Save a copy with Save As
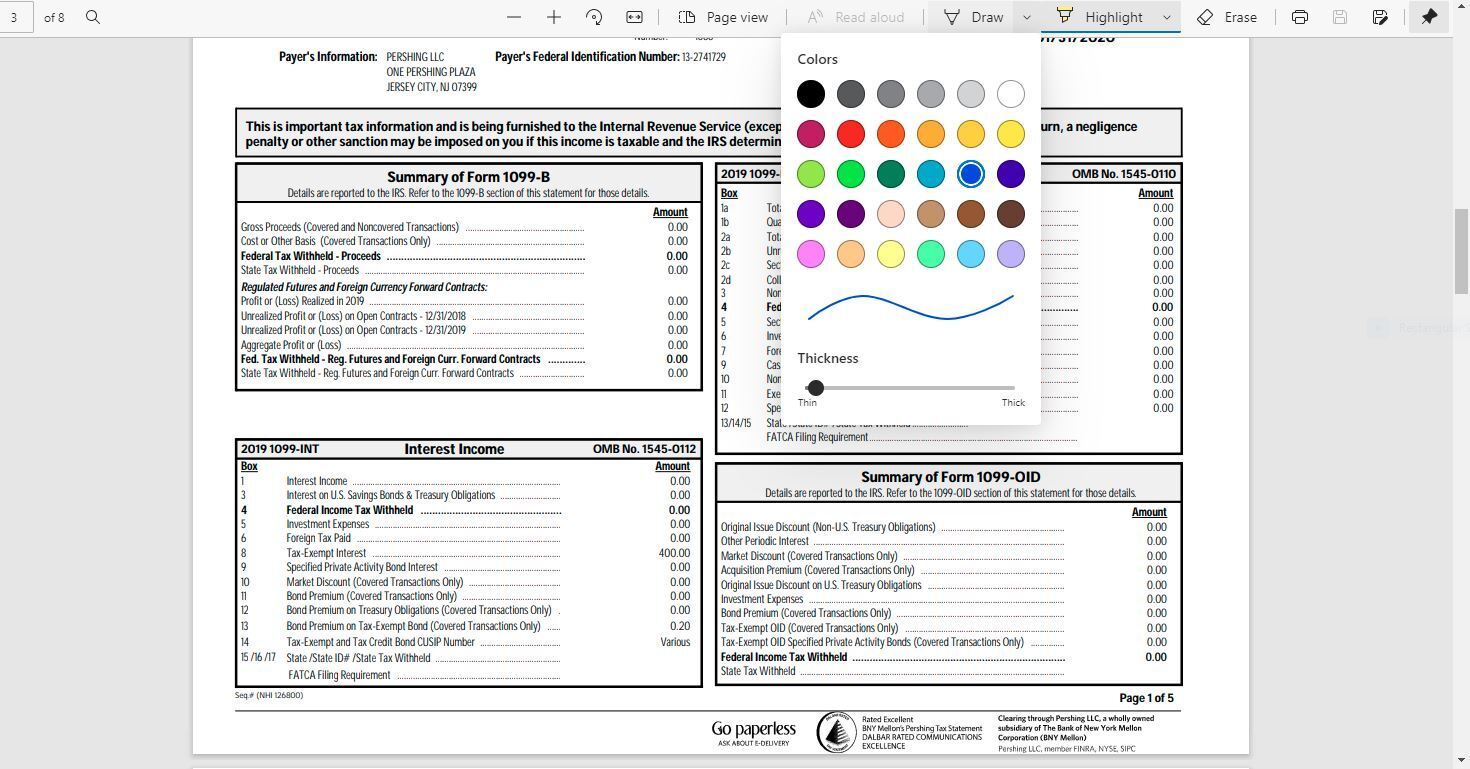The height and width of the screenshot is (769, 1470). pyautogui.click(x=1379, y=17)
